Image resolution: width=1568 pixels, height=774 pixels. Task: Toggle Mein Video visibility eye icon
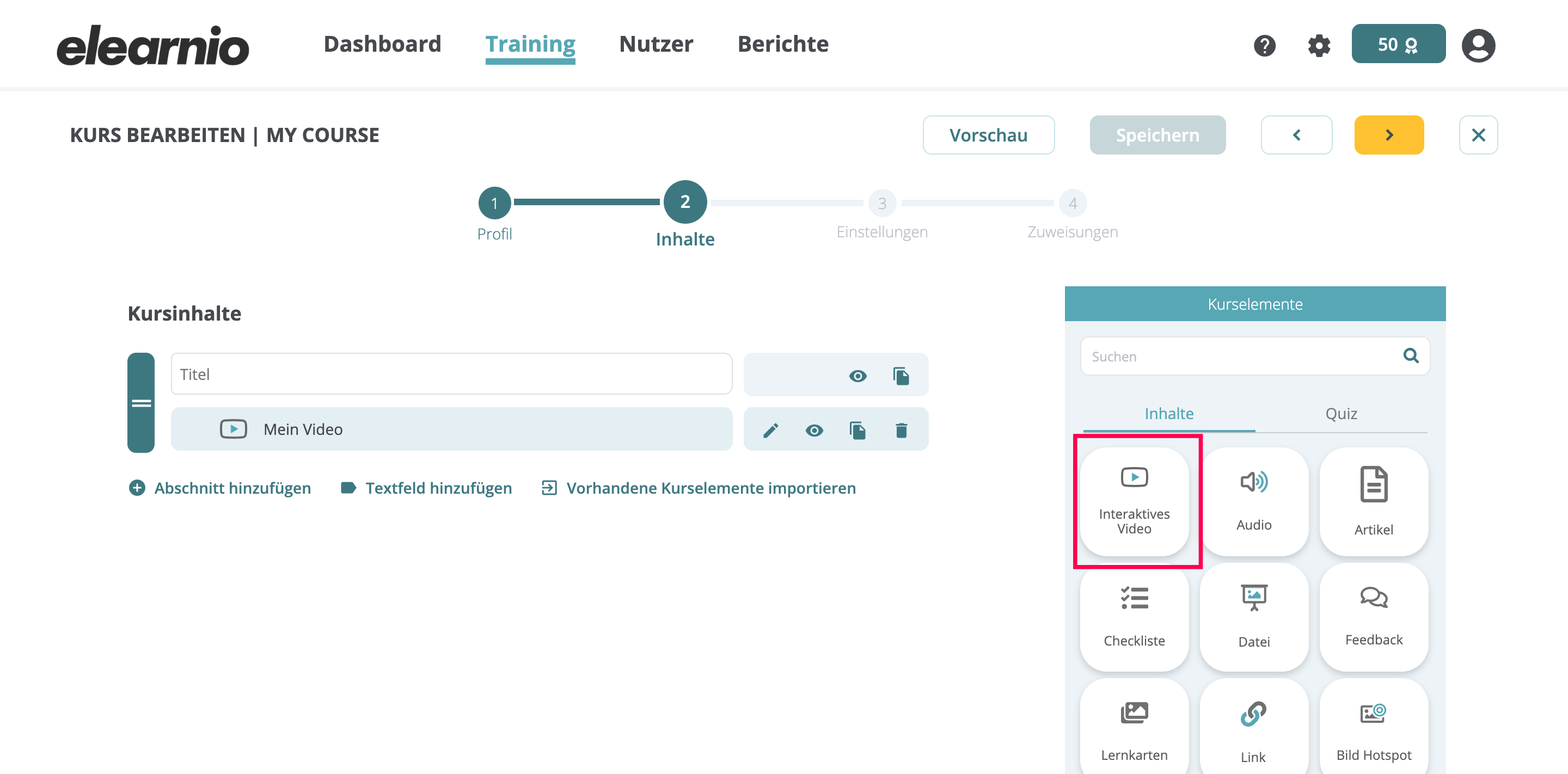point(814,431)
